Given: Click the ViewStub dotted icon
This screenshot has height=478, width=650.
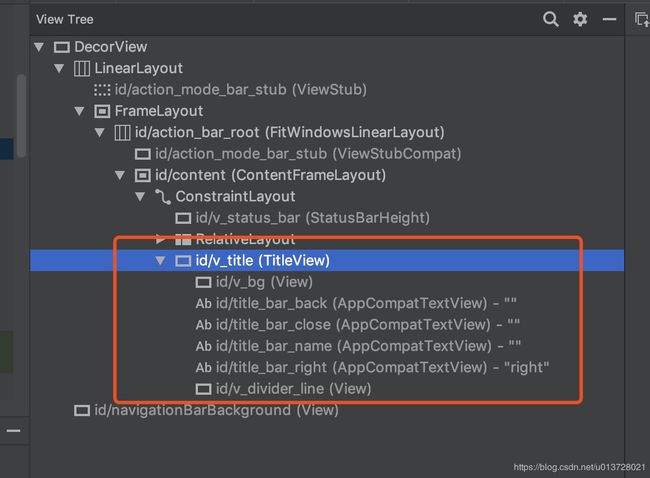Looking at the screenshot, I should pos(102,90).
